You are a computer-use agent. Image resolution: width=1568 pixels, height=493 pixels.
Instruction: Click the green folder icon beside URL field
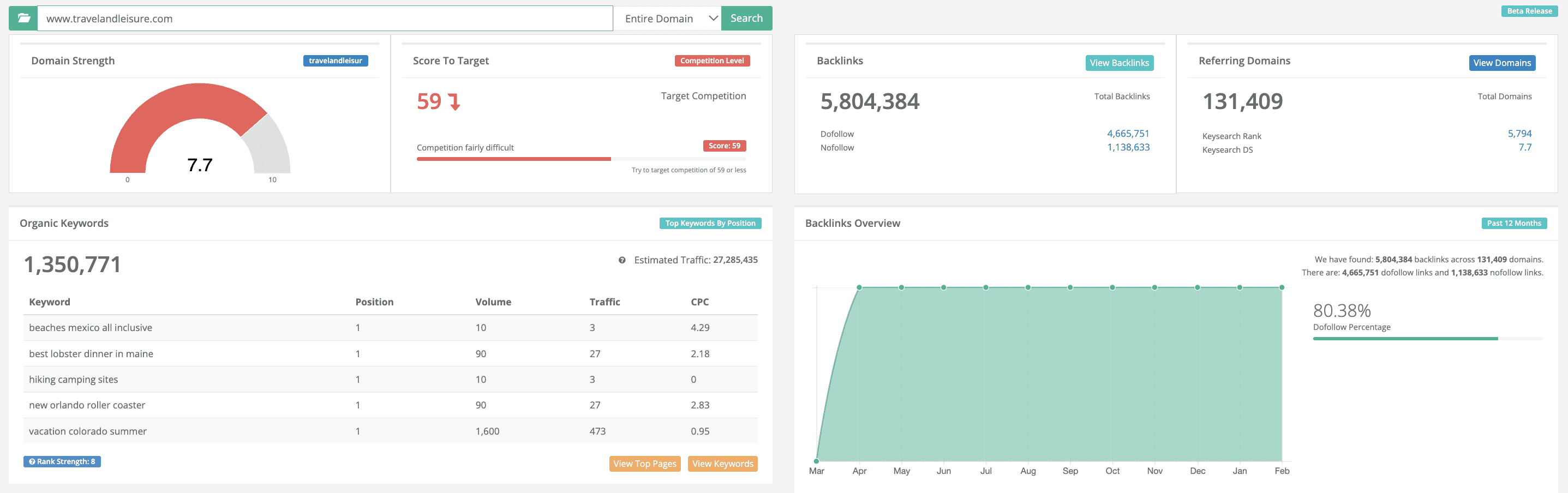click(24, 18)
